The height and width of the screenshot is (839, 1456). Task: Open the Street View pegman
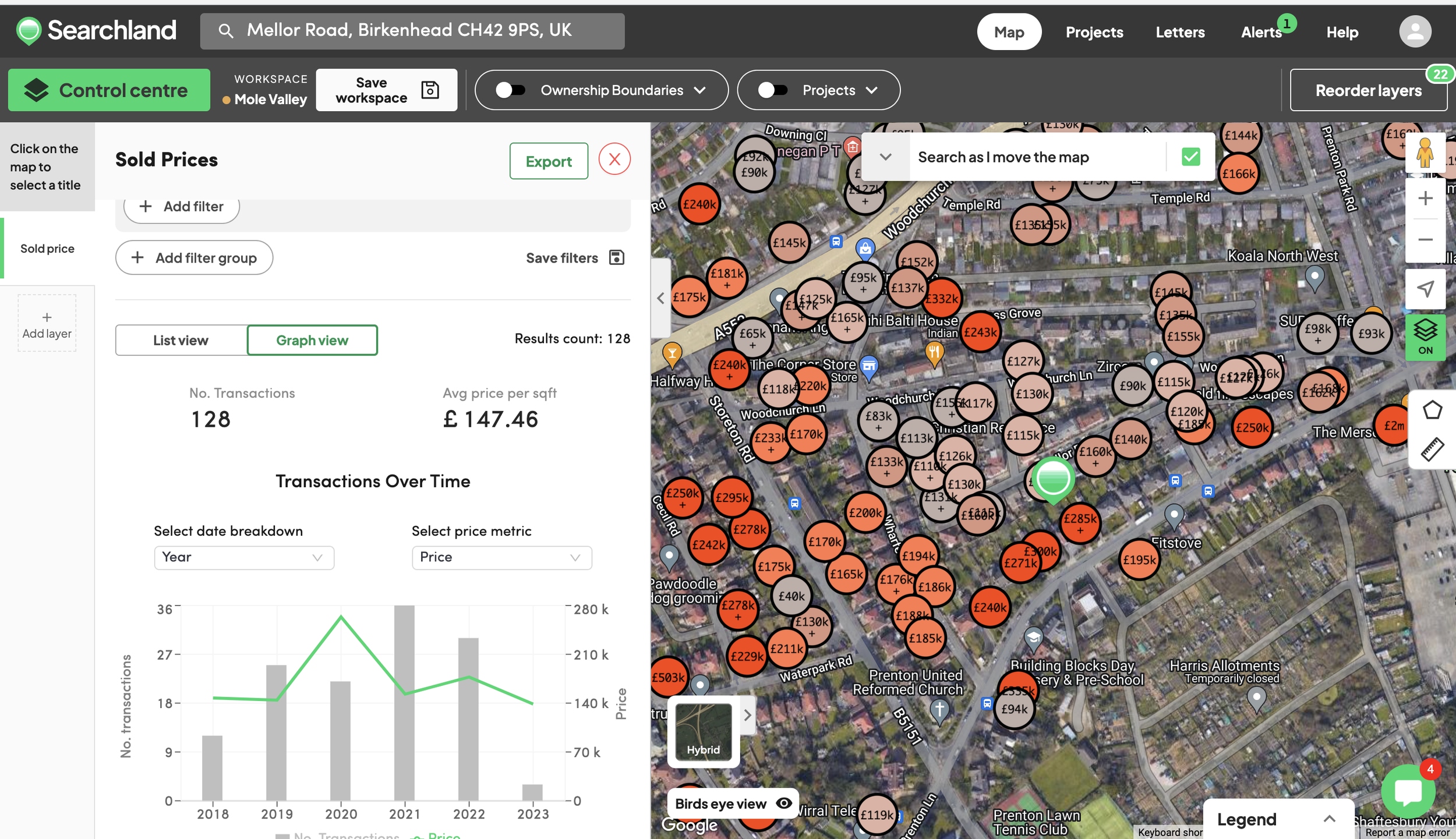click(1425, 153)
